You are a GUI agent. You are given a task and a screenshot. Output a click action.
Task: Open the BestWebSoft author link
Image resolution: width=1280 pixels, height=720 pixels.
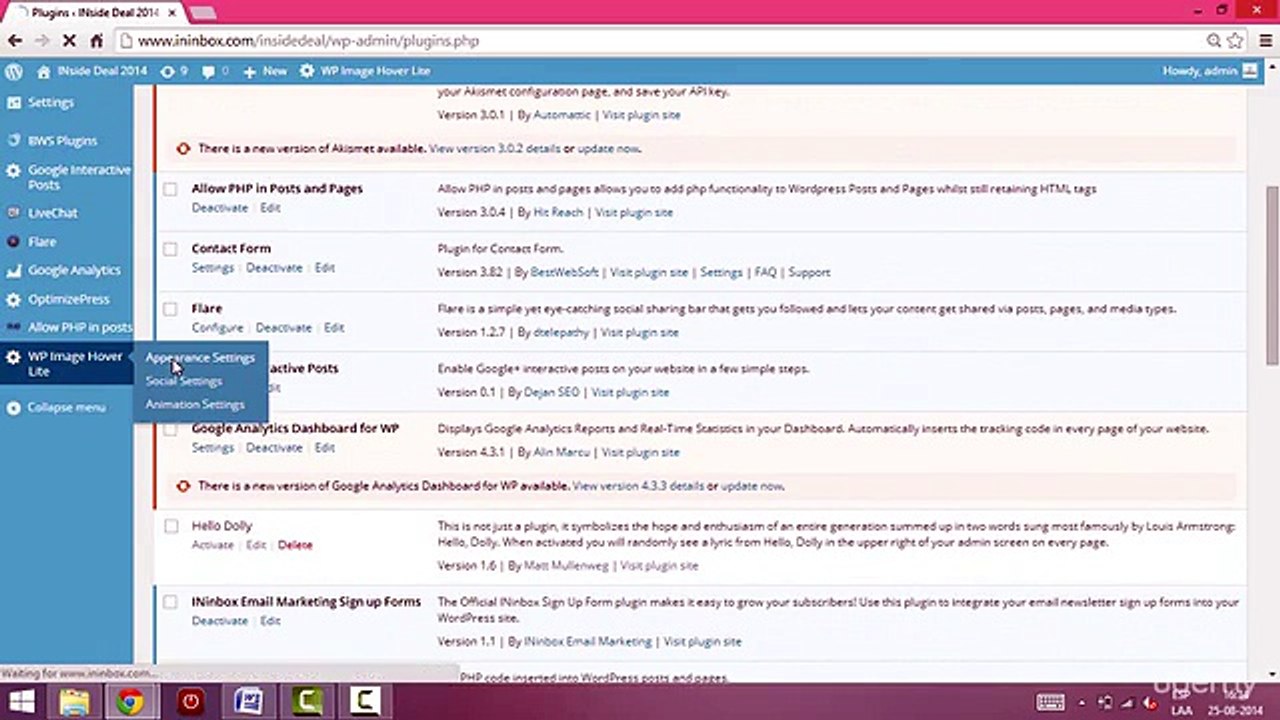pos(564,272)
